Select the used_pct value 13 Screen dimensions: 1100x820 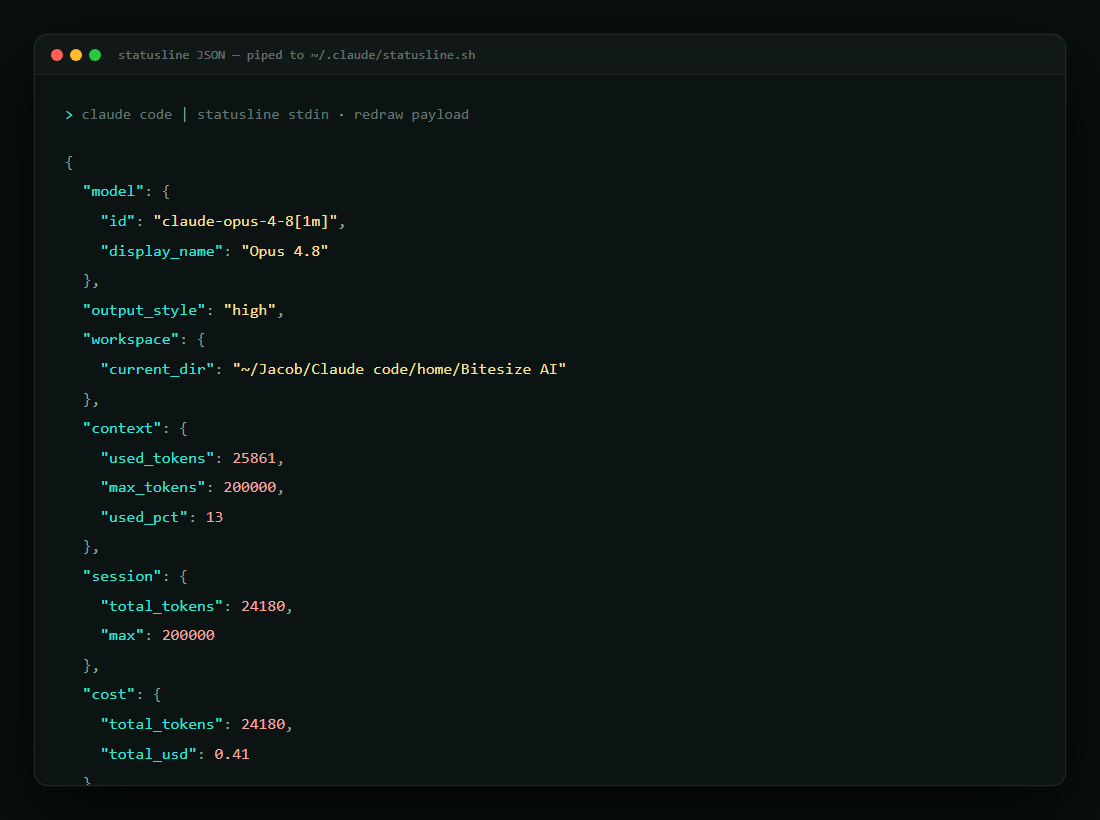215,517
